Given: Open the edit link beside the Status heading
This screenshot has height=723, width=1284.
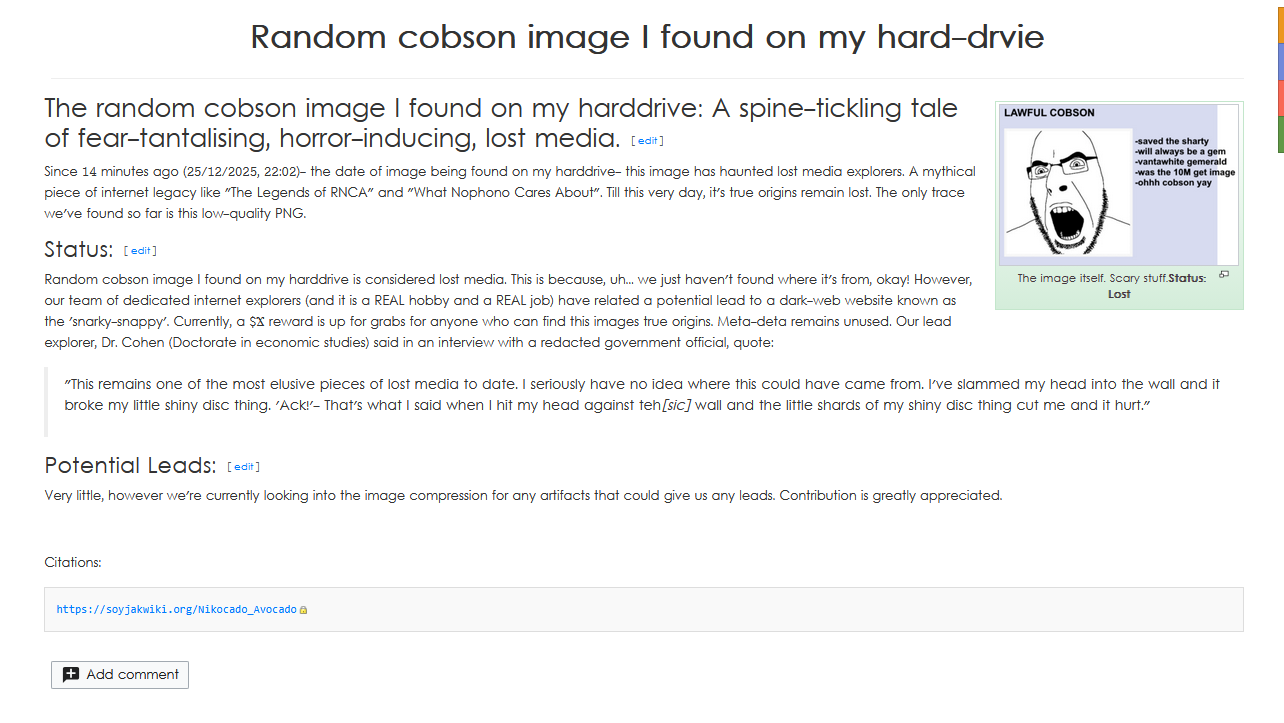Looking at the screenshot, I should coord(140,251).
